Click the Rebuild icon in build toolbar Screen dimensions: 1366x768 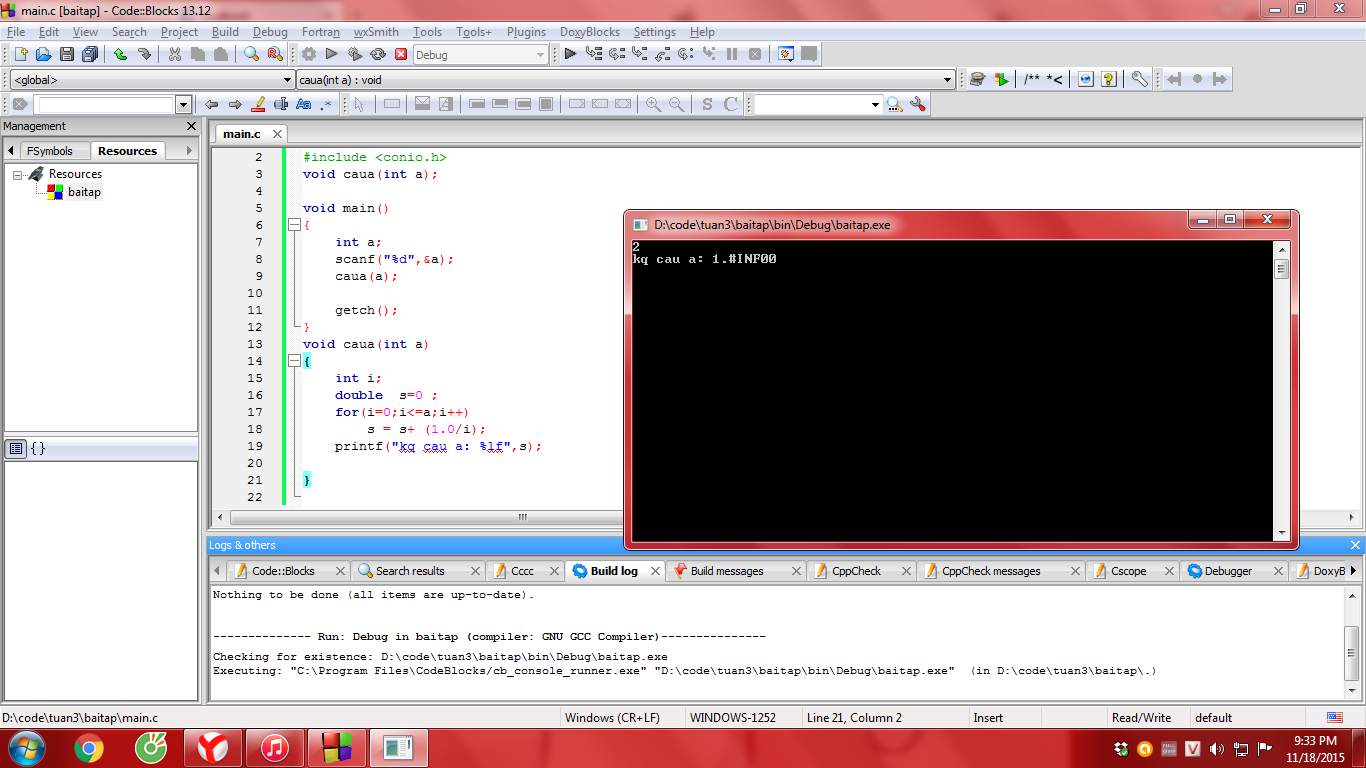click(x=378, y=55)
